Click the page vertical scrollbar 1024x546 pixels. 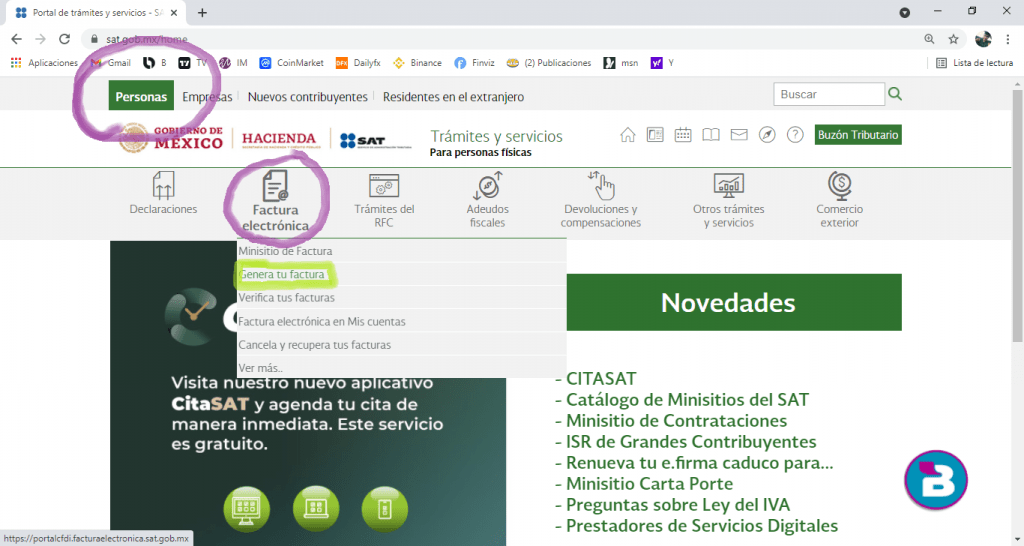[1017, 216]
